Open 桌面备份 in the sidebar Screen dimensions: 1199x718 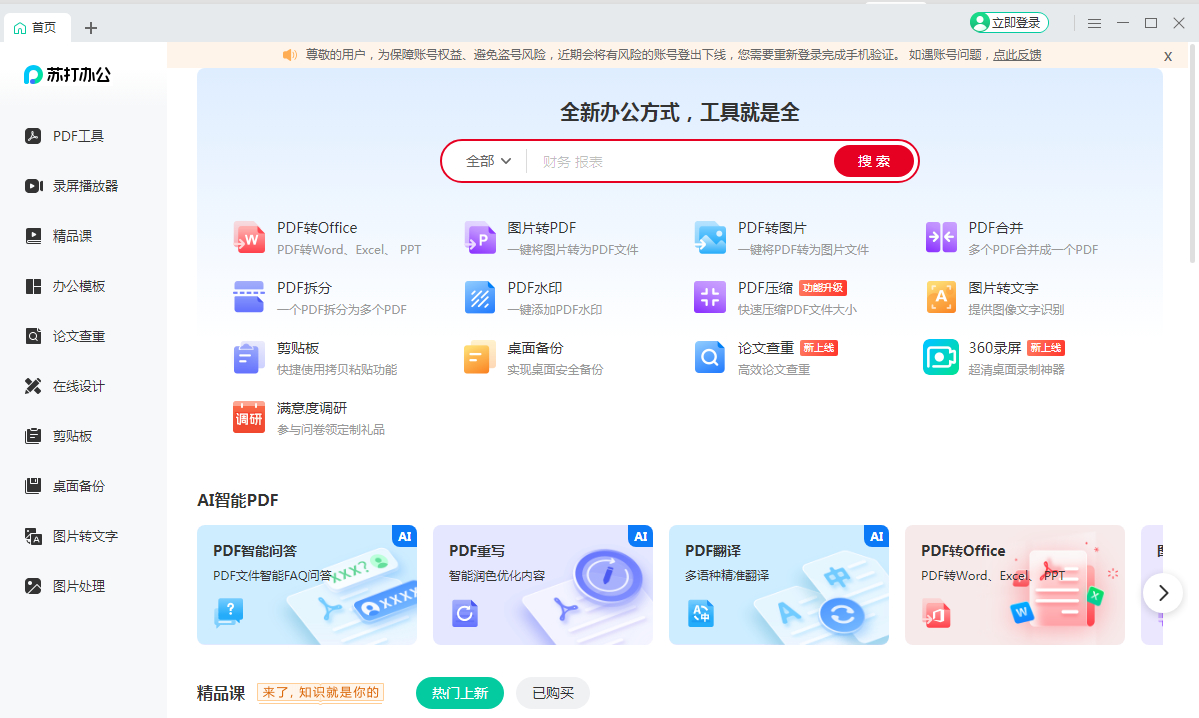65,486
